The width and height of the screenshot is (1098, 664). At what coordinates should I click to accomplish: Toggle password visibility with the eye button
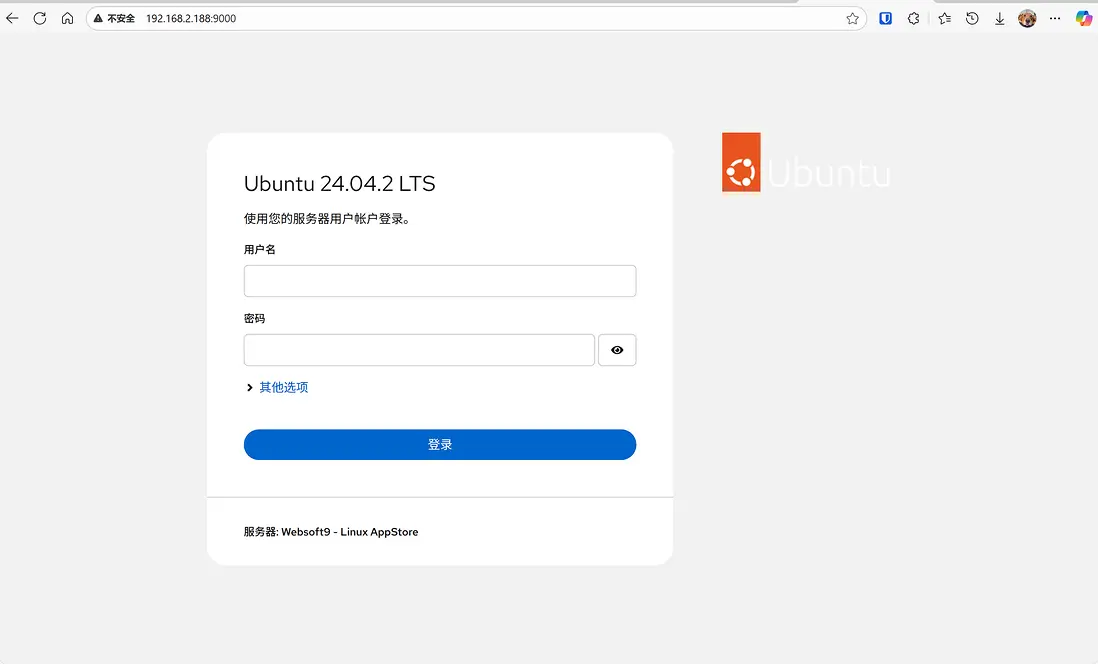[617, 350]
